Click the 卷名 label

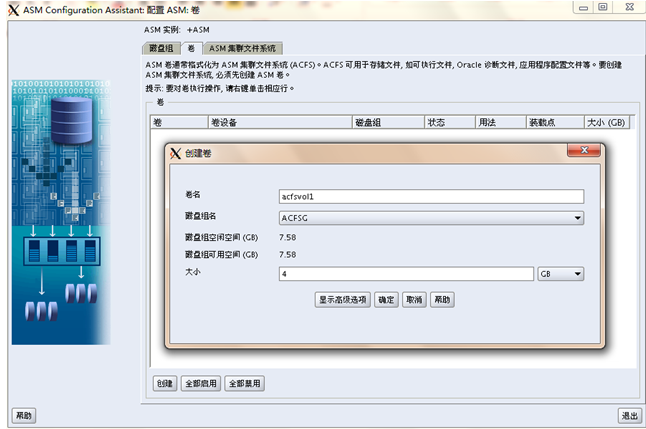click(x=192, y=195)
